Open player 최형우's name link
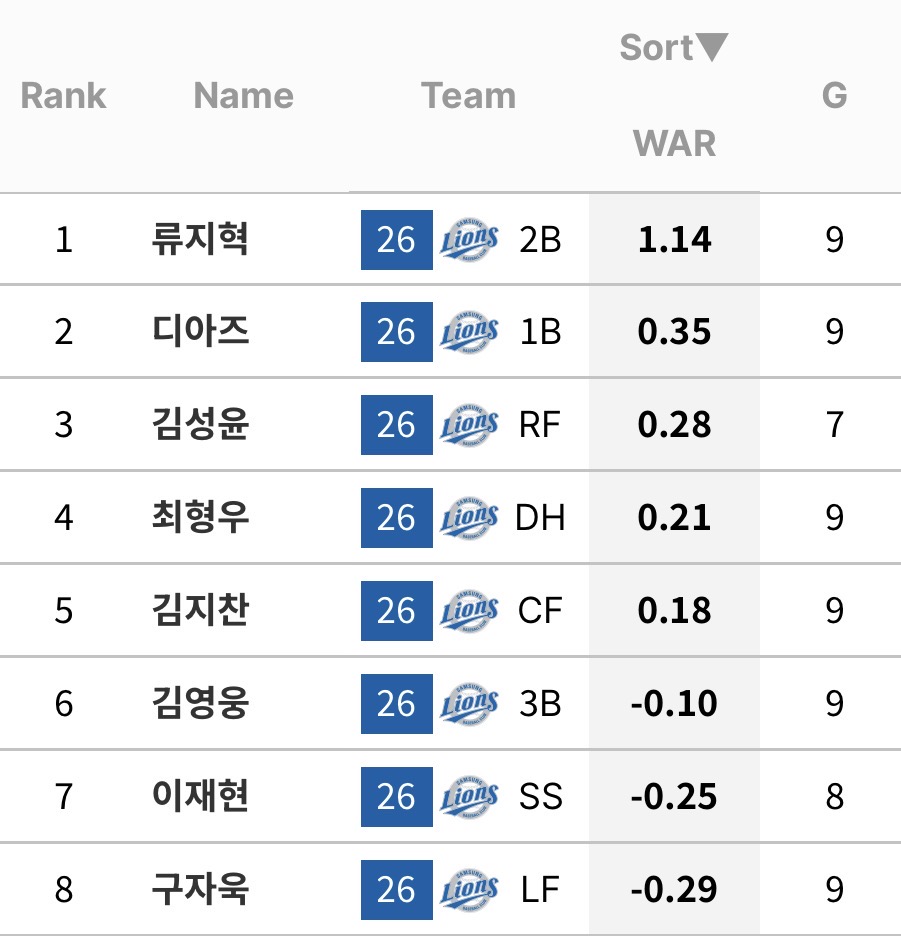Image resolution: width=901 pixels, height=936 pixels. pos(199,518)
